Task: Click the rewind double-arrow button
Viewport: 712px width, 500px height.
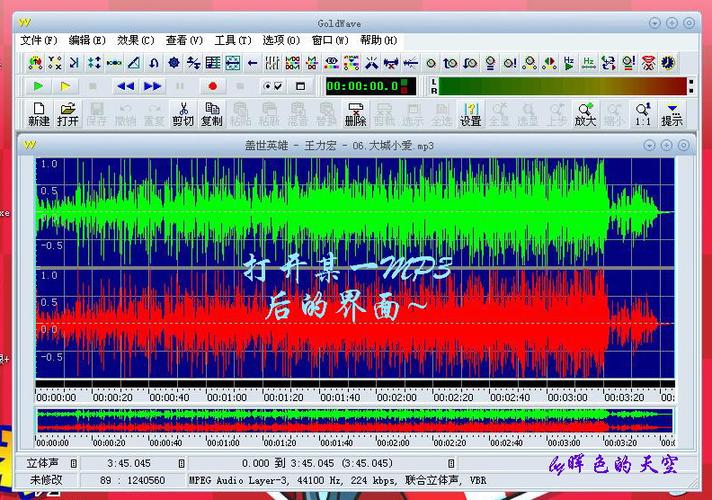Action: click(126, 86)
